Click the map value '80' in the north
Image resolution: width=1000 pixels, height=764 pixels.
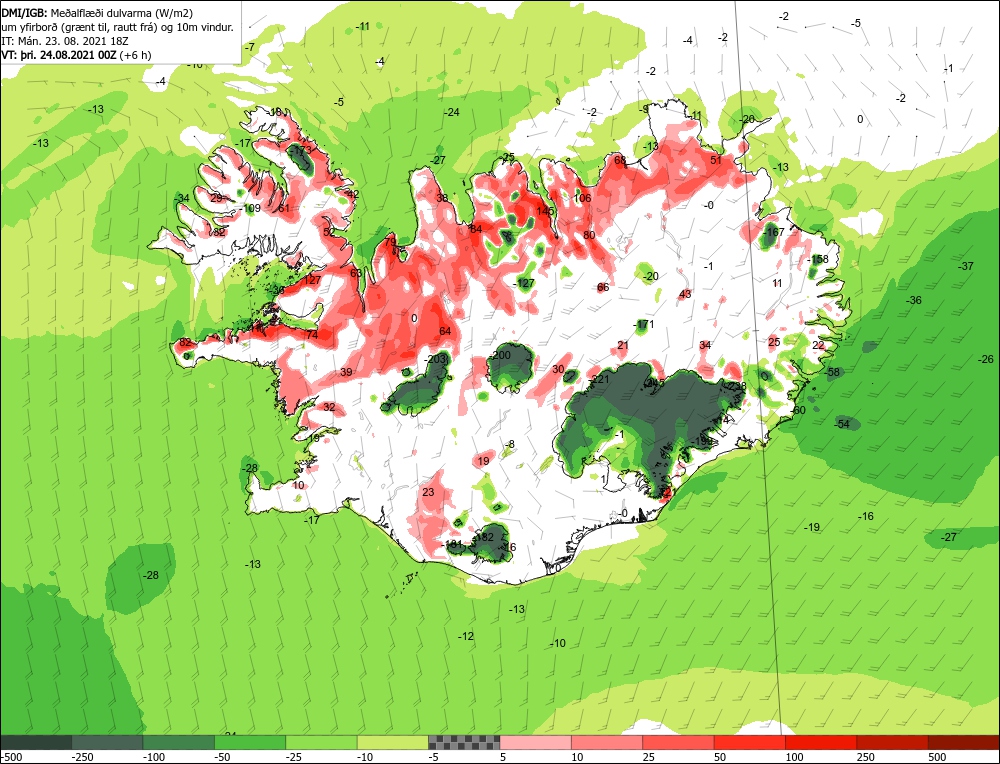tap(589, 235)
